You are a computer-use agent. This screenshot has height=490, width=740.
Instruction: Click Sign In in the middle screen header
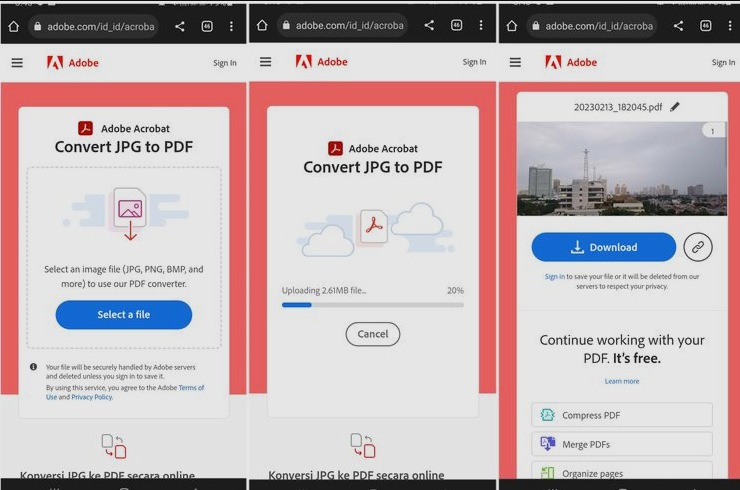point(474,62)
